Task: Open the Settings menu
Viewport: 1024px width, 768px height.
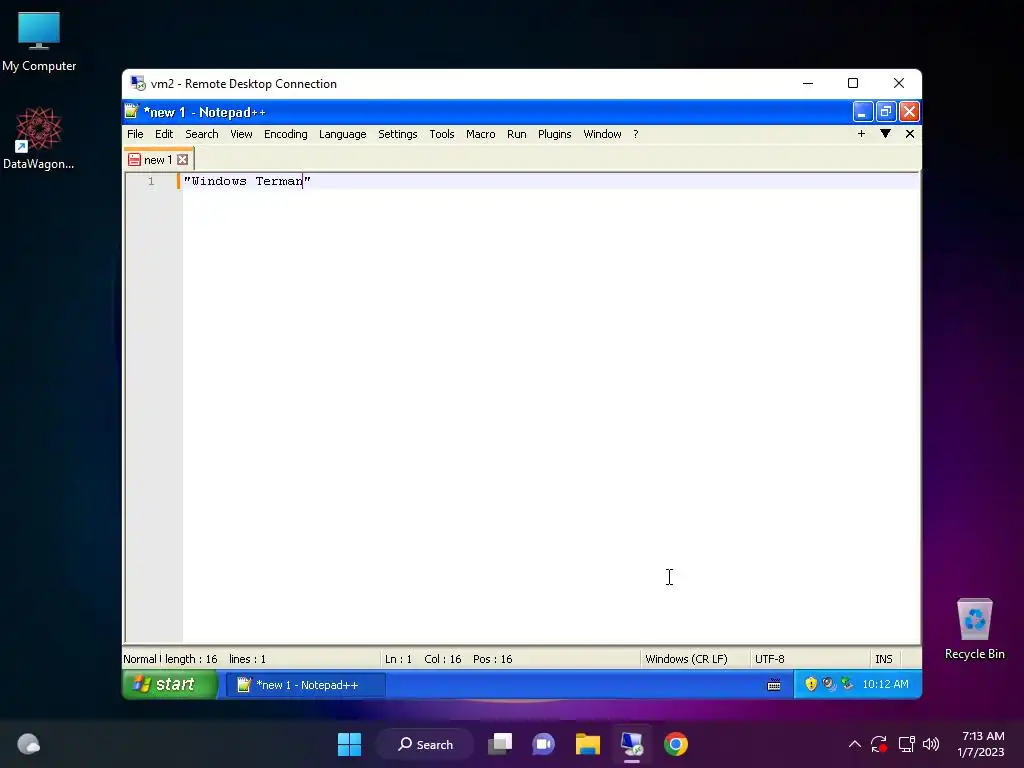Action: (398, 134)
